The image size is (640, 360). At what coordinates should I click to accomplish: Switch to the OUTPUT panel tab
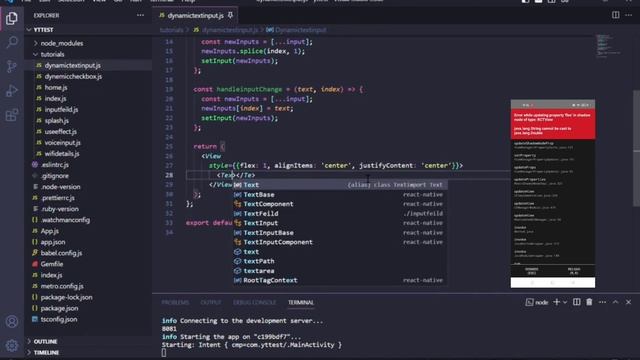click(x=211, y=302)
